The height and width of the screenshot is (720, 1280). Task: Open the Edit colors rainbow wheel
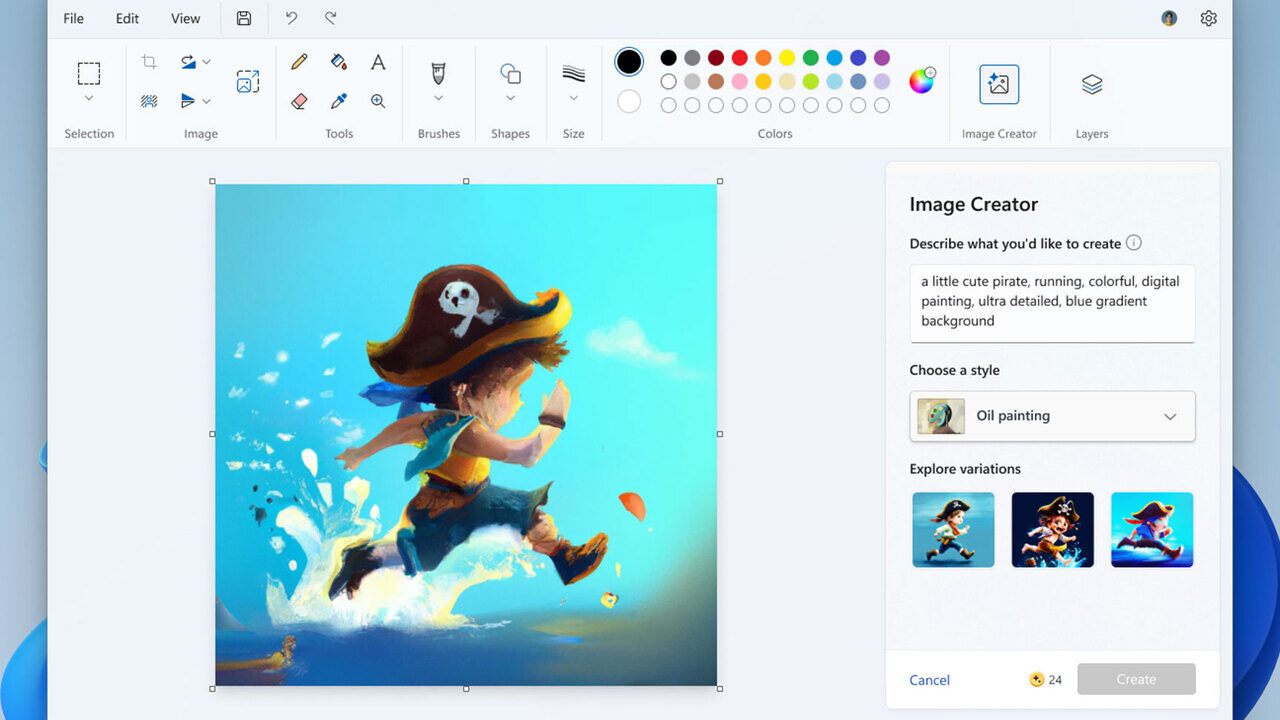[x=921, y=81]
